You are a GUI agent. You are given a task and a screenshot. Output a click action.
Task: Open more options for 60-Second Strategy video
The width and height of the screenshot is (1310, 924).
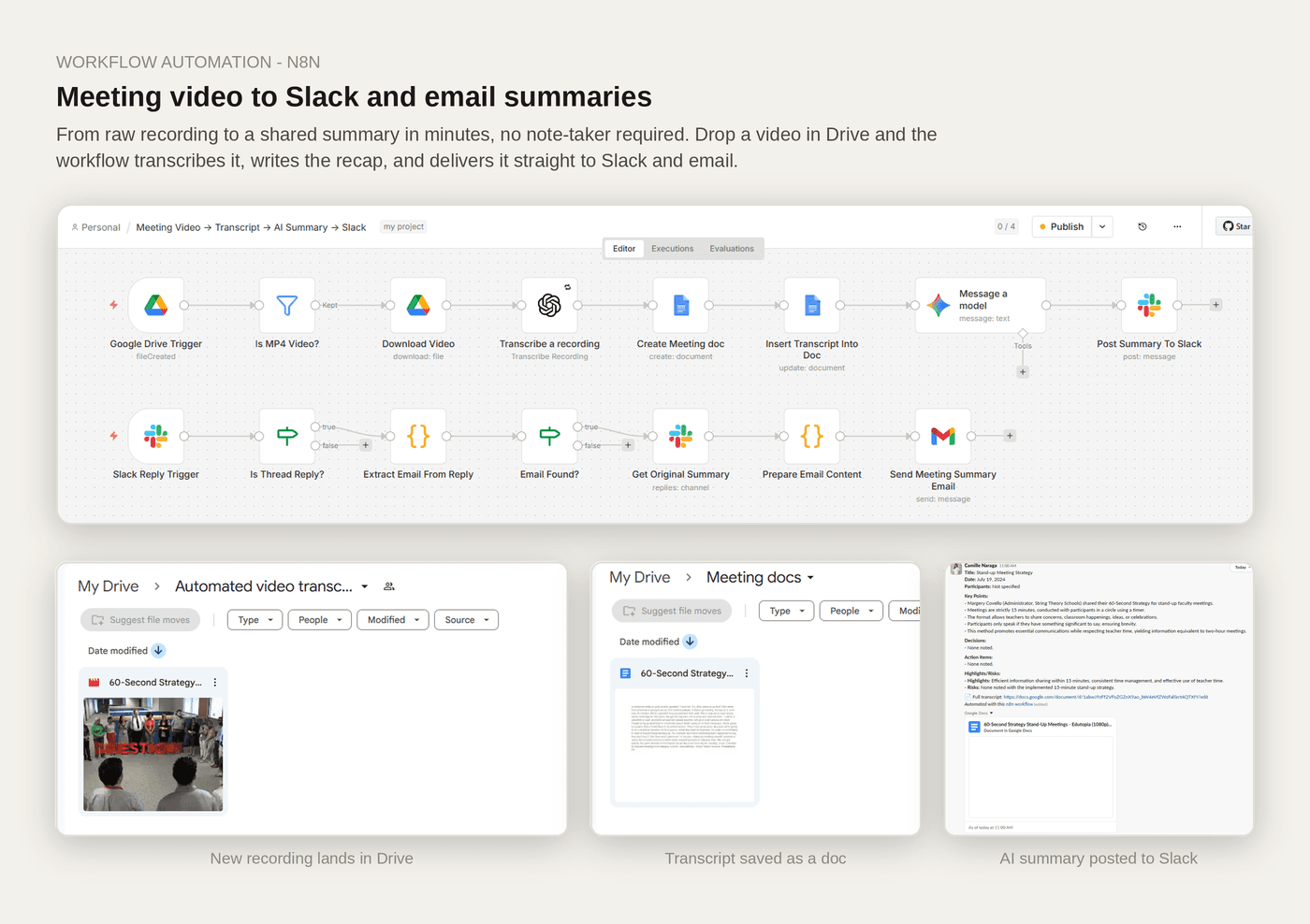[x=215, y=683]
